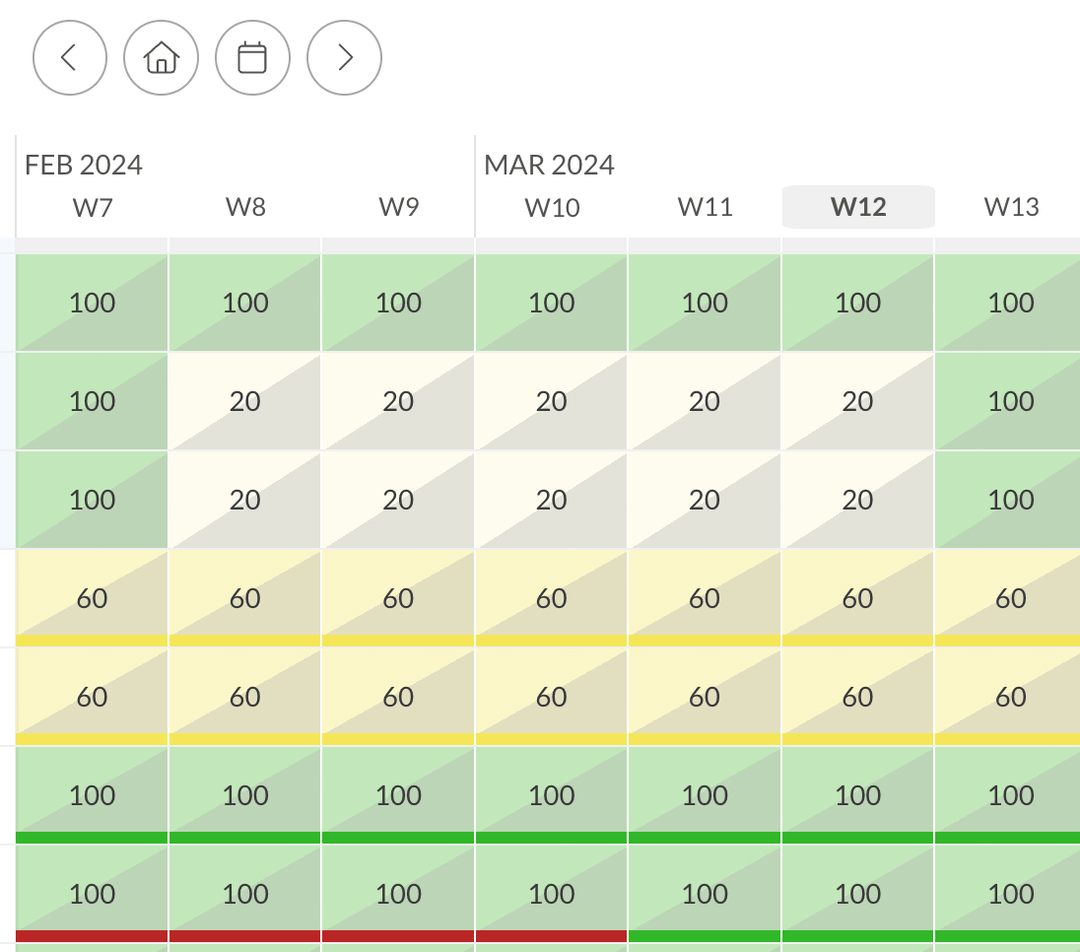The width and height of the screenshot is (1080, 952).
Task: Select the home icon to return to today
Action: tap(160, 58)
